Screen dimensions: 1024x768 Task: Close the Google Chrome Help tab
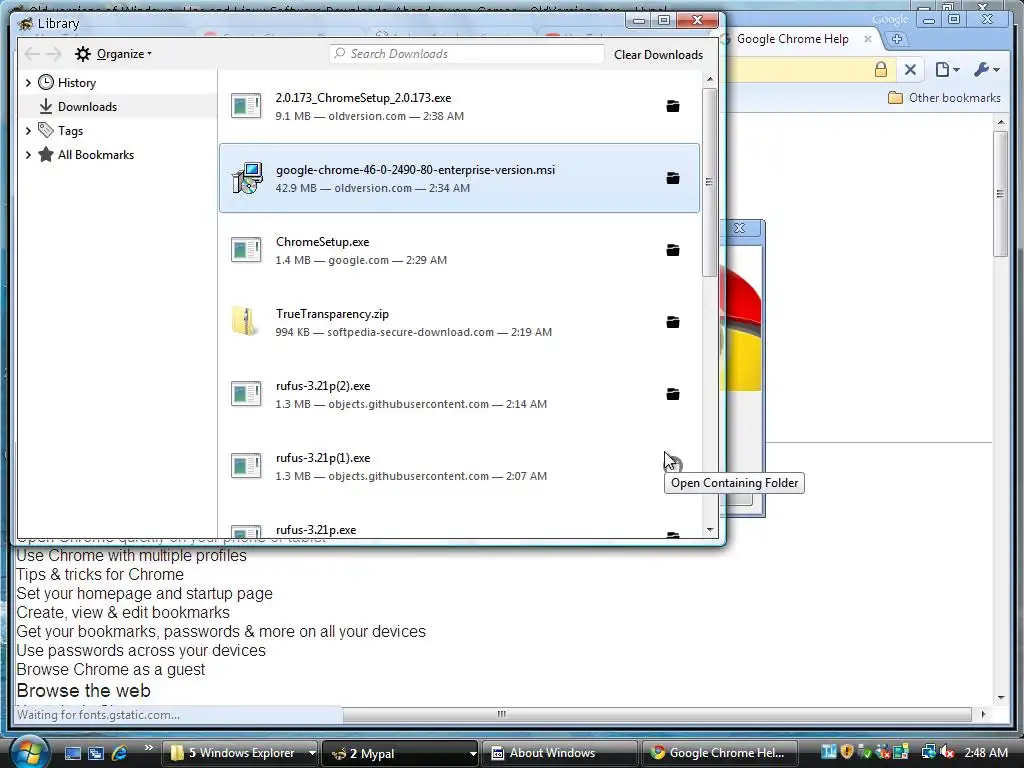tap(868, 39)
